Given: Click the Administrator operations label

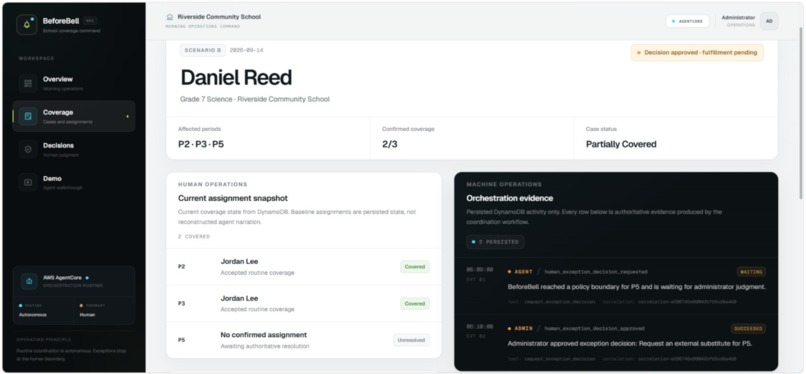Looking at the screenshot, I should 738,21.
